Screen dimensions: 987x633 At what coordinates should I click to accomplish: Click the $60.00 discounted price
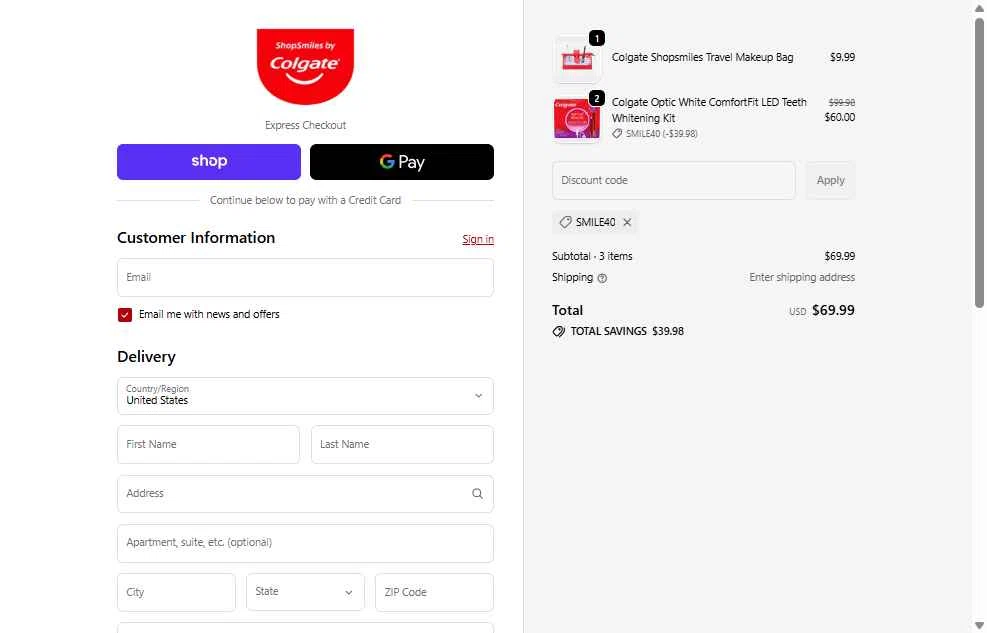(840, 117)
